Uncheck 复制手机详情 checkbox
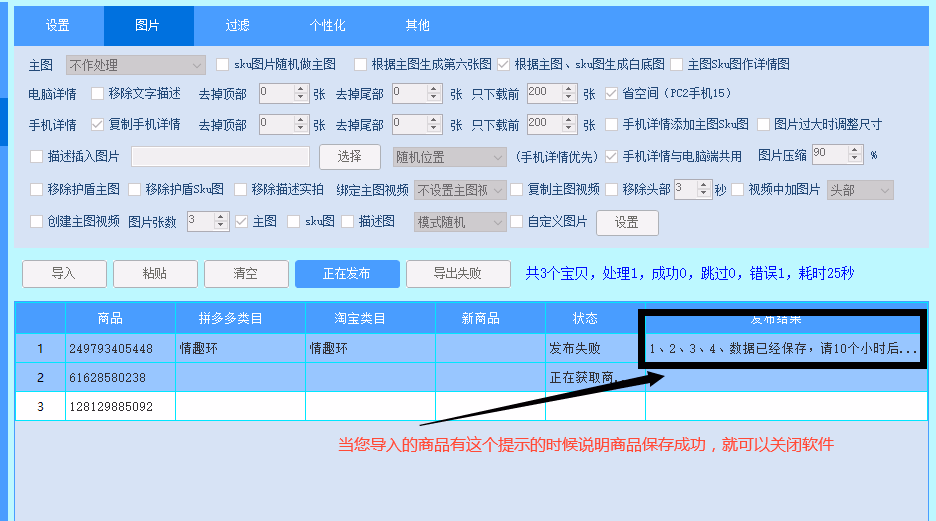936x521 pixels. click(x=97, y=124)
